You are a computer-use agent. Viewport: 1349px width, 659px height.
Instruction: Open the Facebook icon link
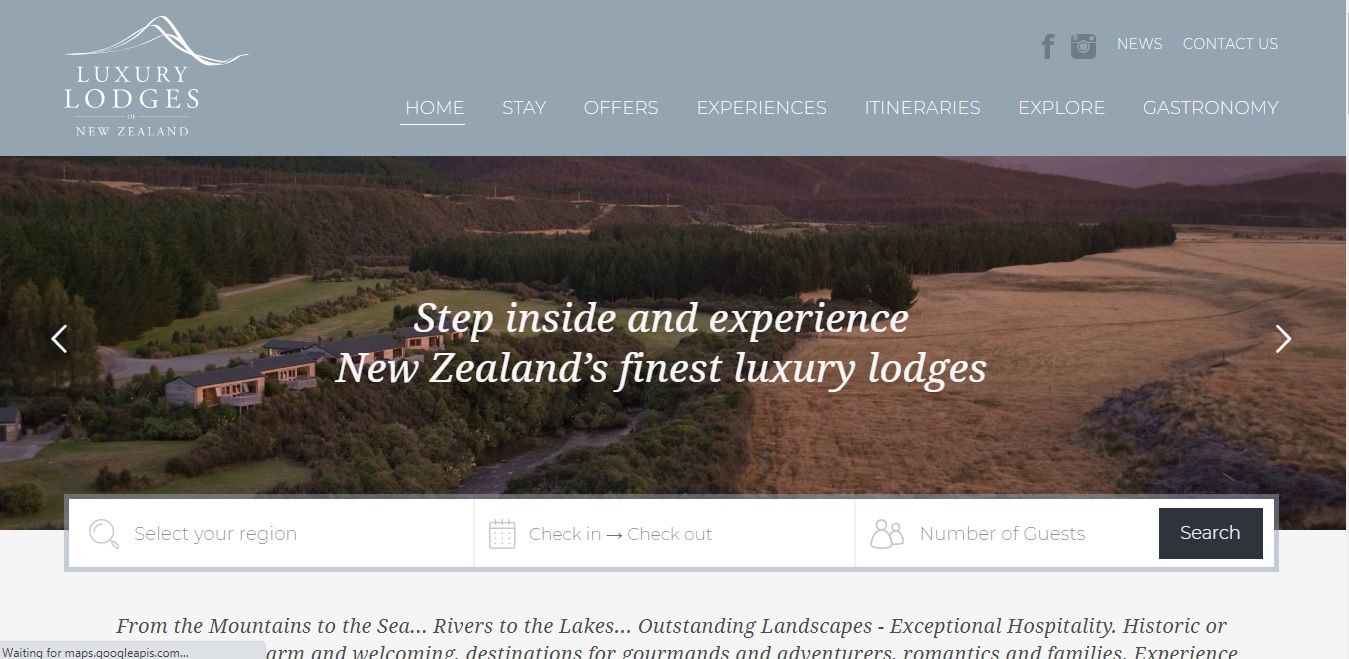(x=1048, y=46)
